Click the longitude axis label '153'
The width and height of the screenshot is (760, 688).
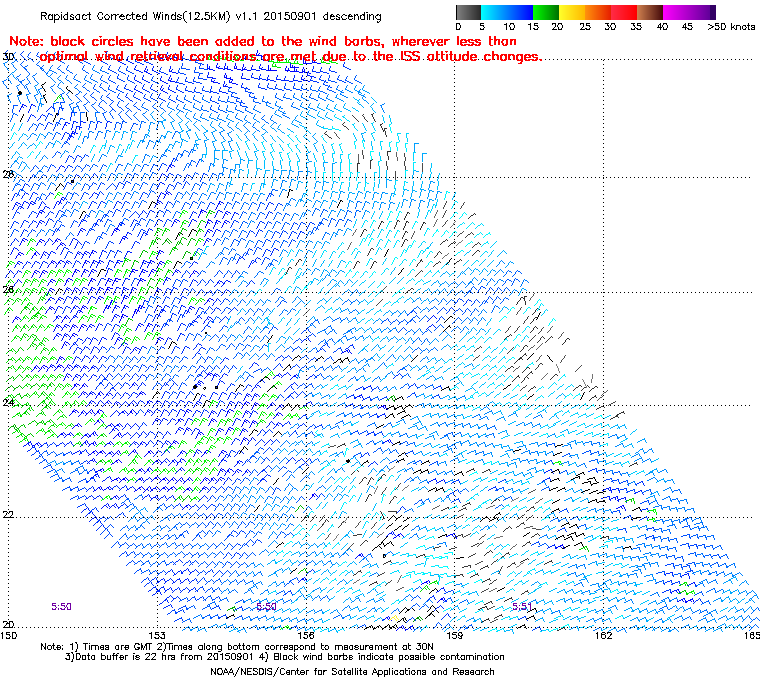(x=157, y=636)
